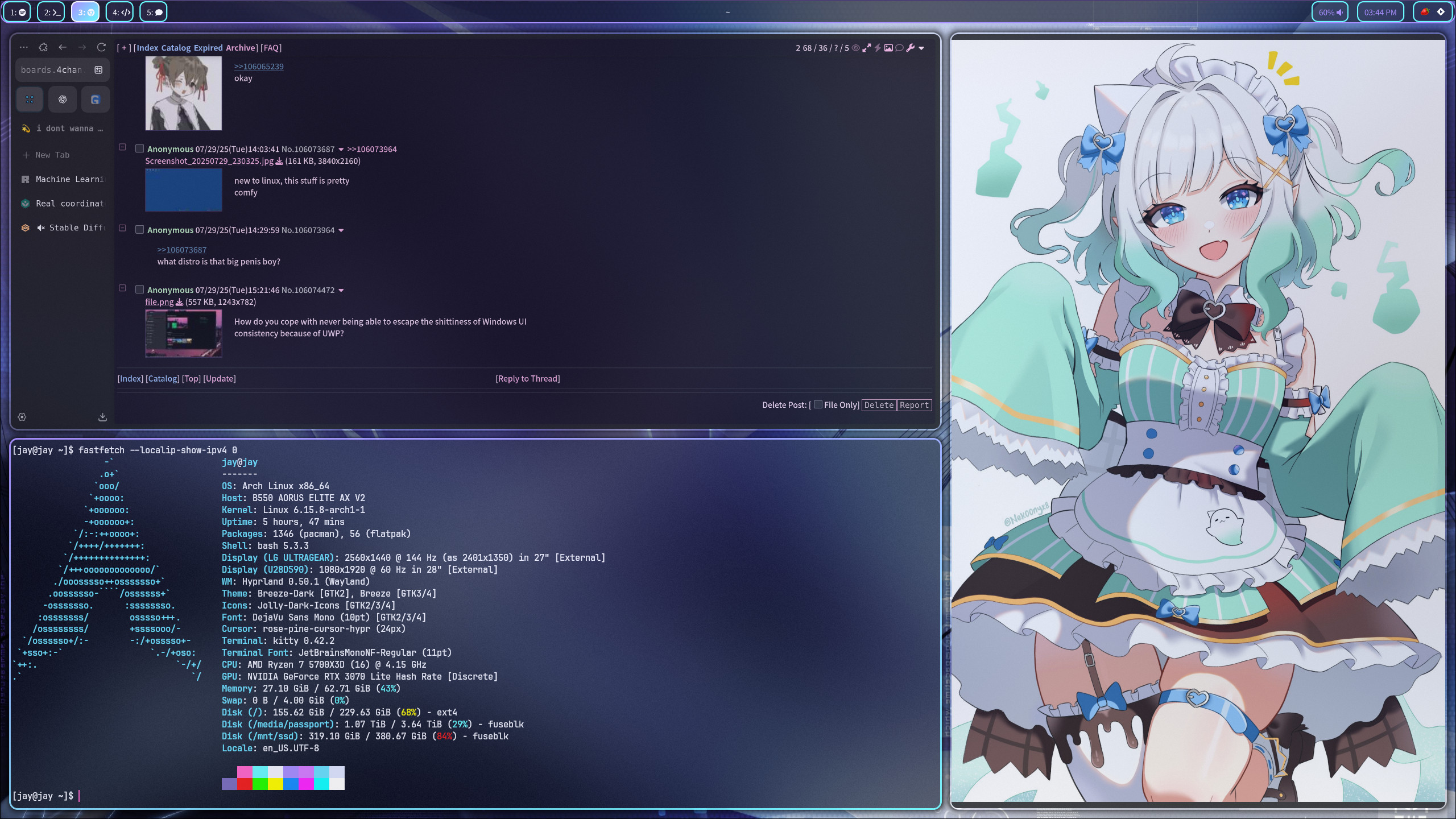Image resolution: width=1456 pixels, height=819 pixels.
Task: Go forward with the right arrow
Action: pos(82,47)
